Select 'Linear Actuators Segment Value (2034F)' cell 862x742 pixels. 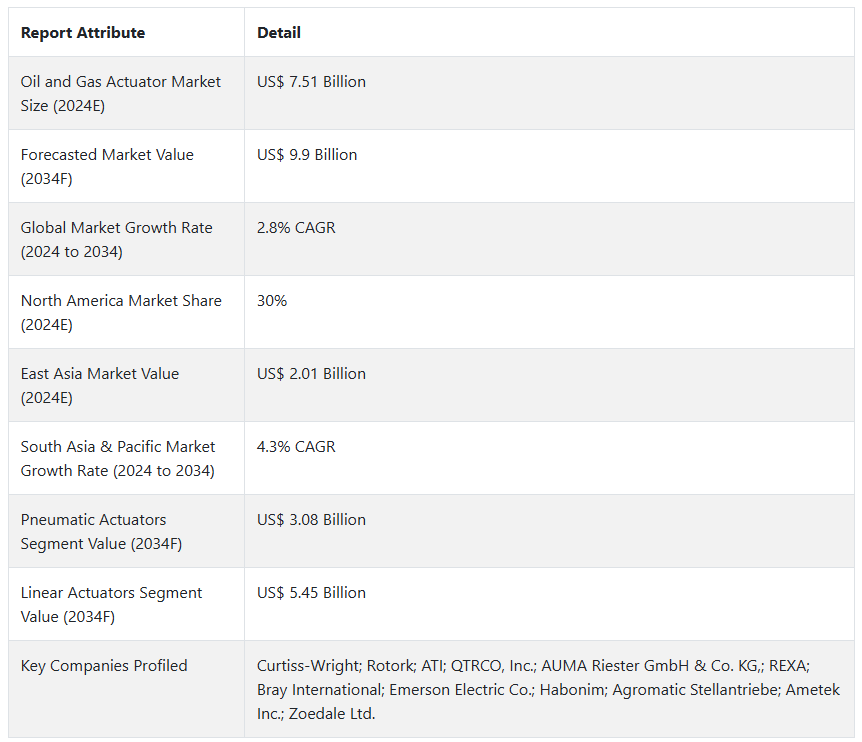111,604
